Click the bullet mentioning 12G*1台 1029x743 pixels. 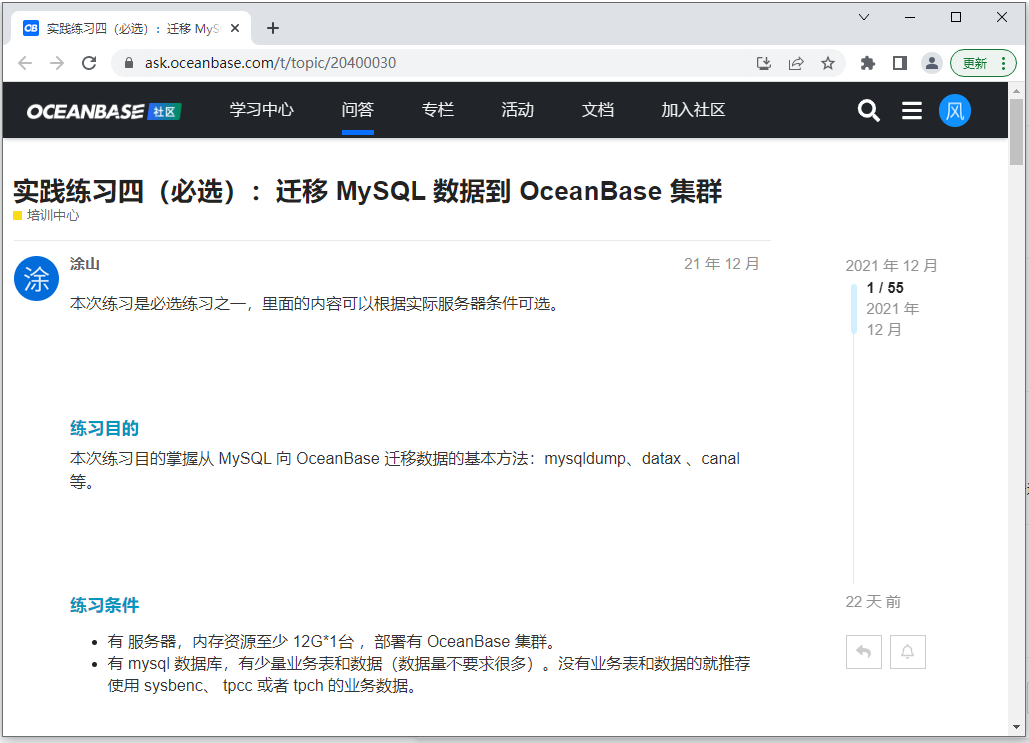[333, 641]
